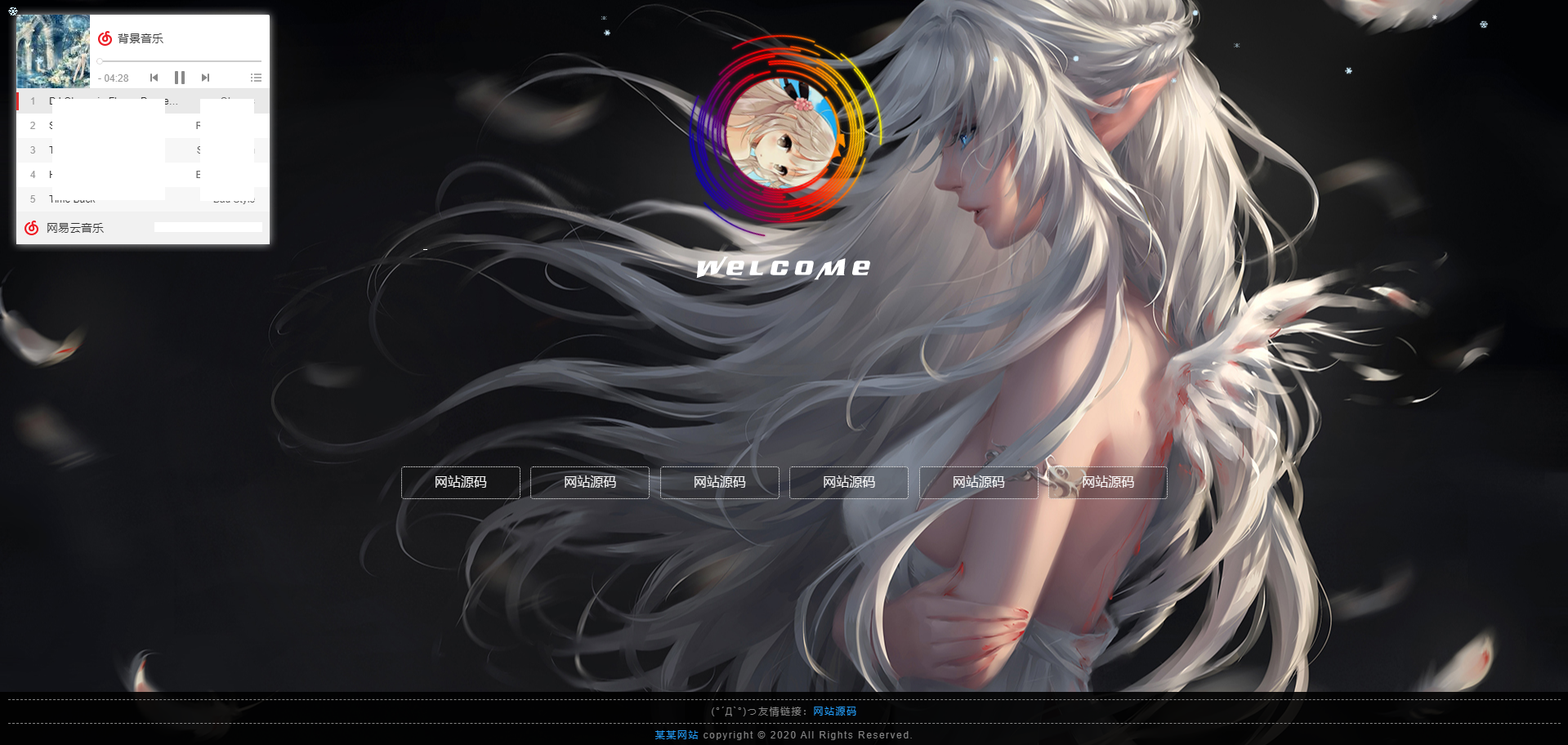The width and height of the screenshot is (1568, 745).
Task: Open the fifth 网站源码 button from left
Action: 979,483
